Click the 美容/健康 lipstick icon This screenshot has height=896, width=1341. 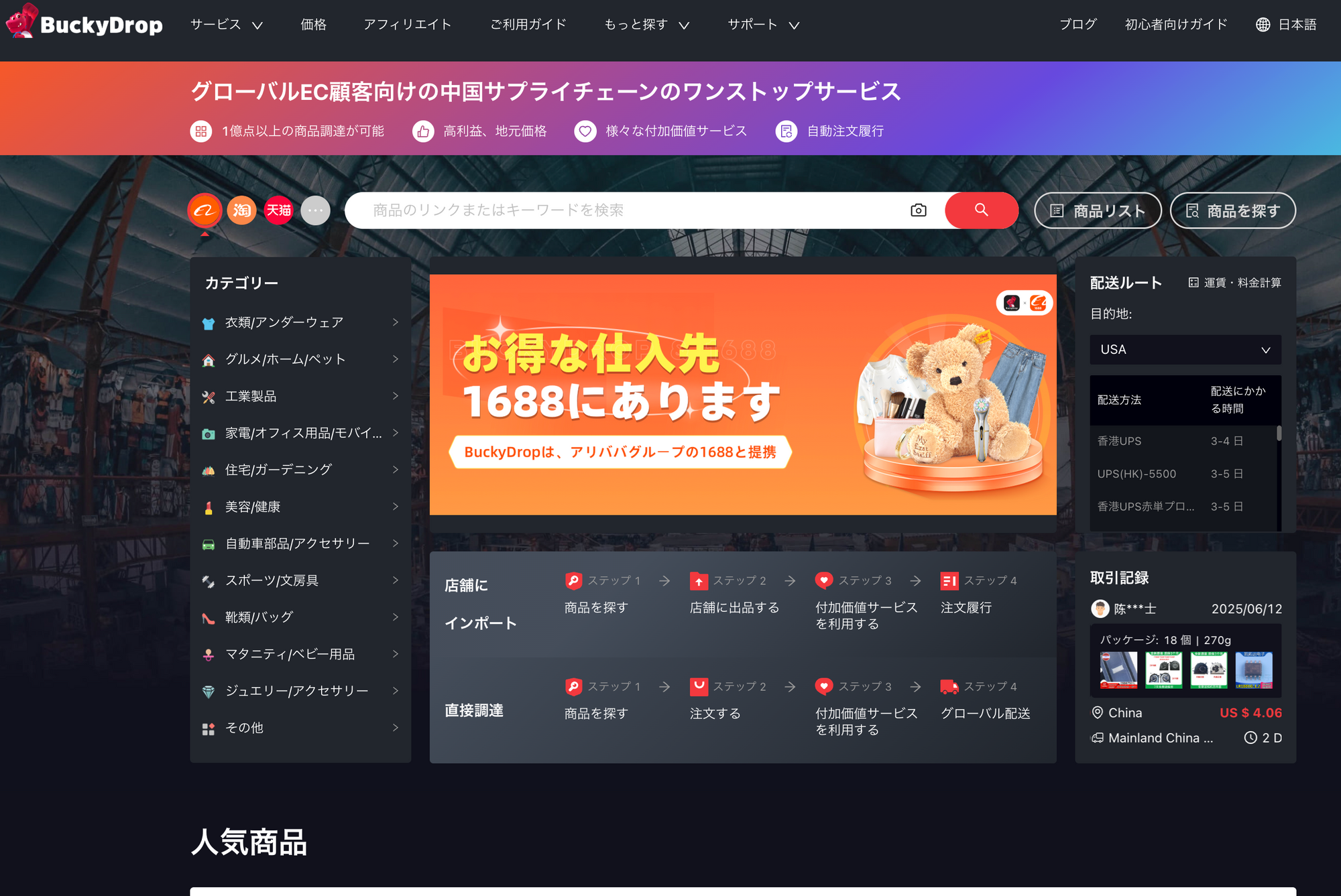pos(209,508)
